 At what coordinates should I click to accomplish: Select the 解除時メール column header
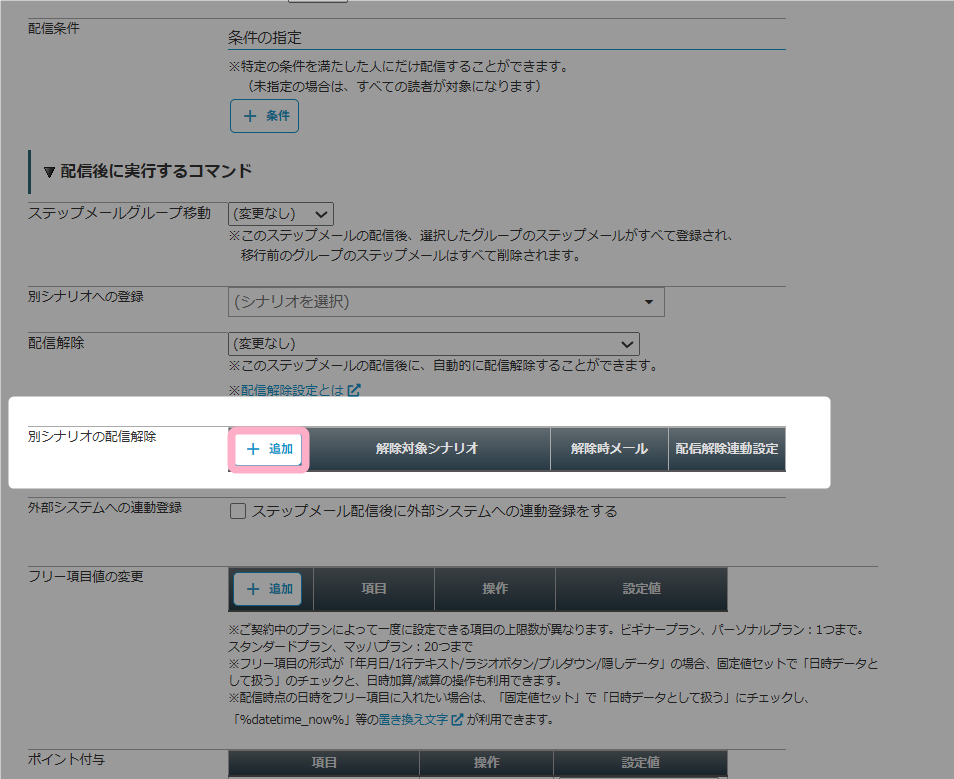point(609,449)
